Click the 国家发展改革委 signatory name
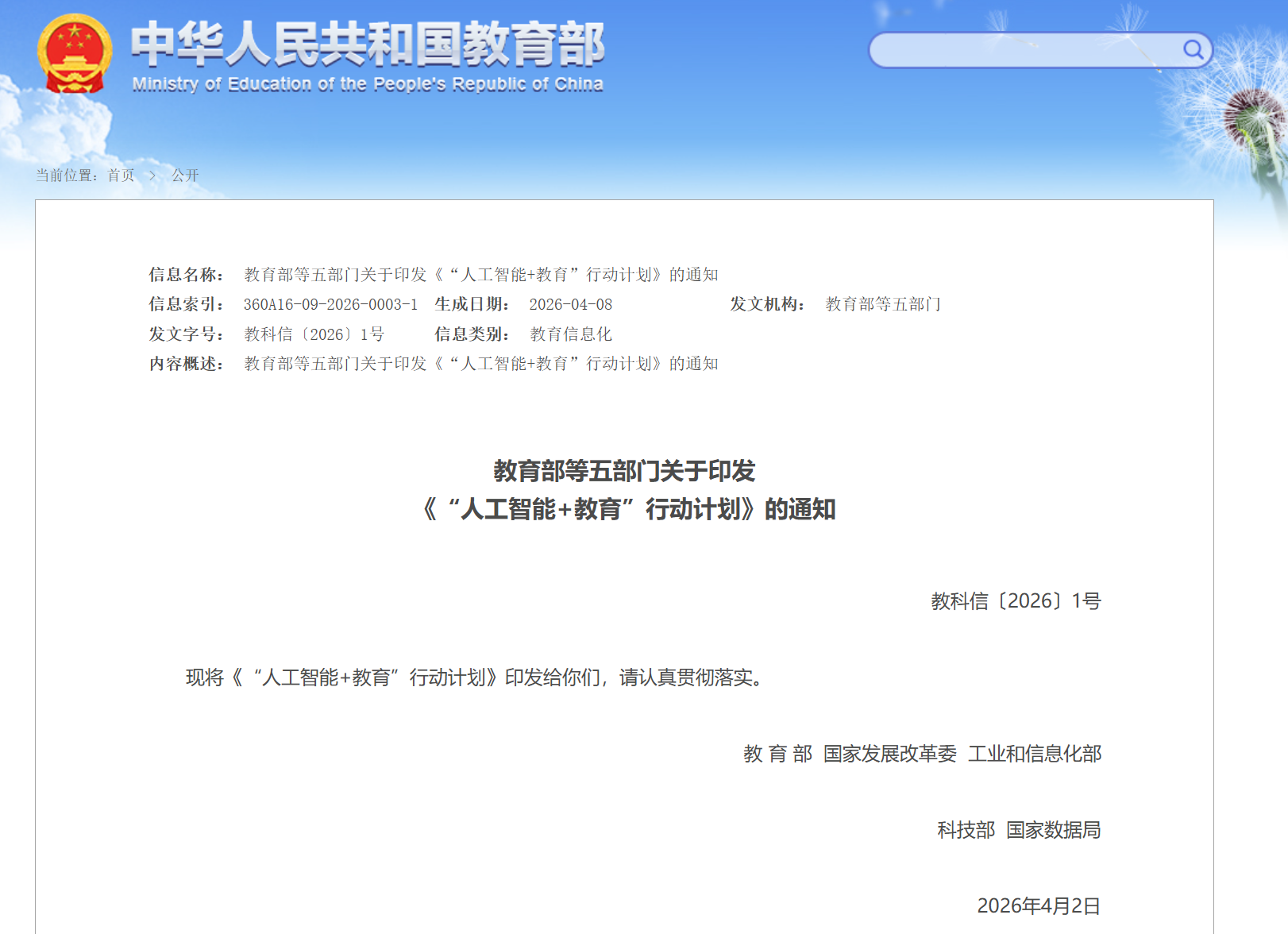This screenshot has height=934, width=1288. (x=889, y=754)
